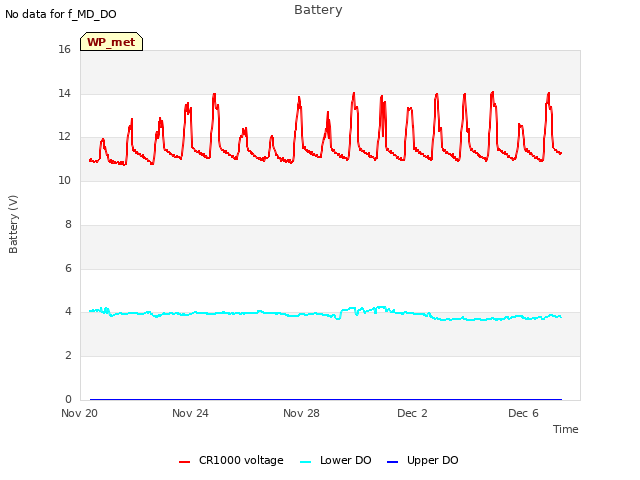Toggle Lower DO legend entry
Screen dimensions: 640x480
(336, 460)
